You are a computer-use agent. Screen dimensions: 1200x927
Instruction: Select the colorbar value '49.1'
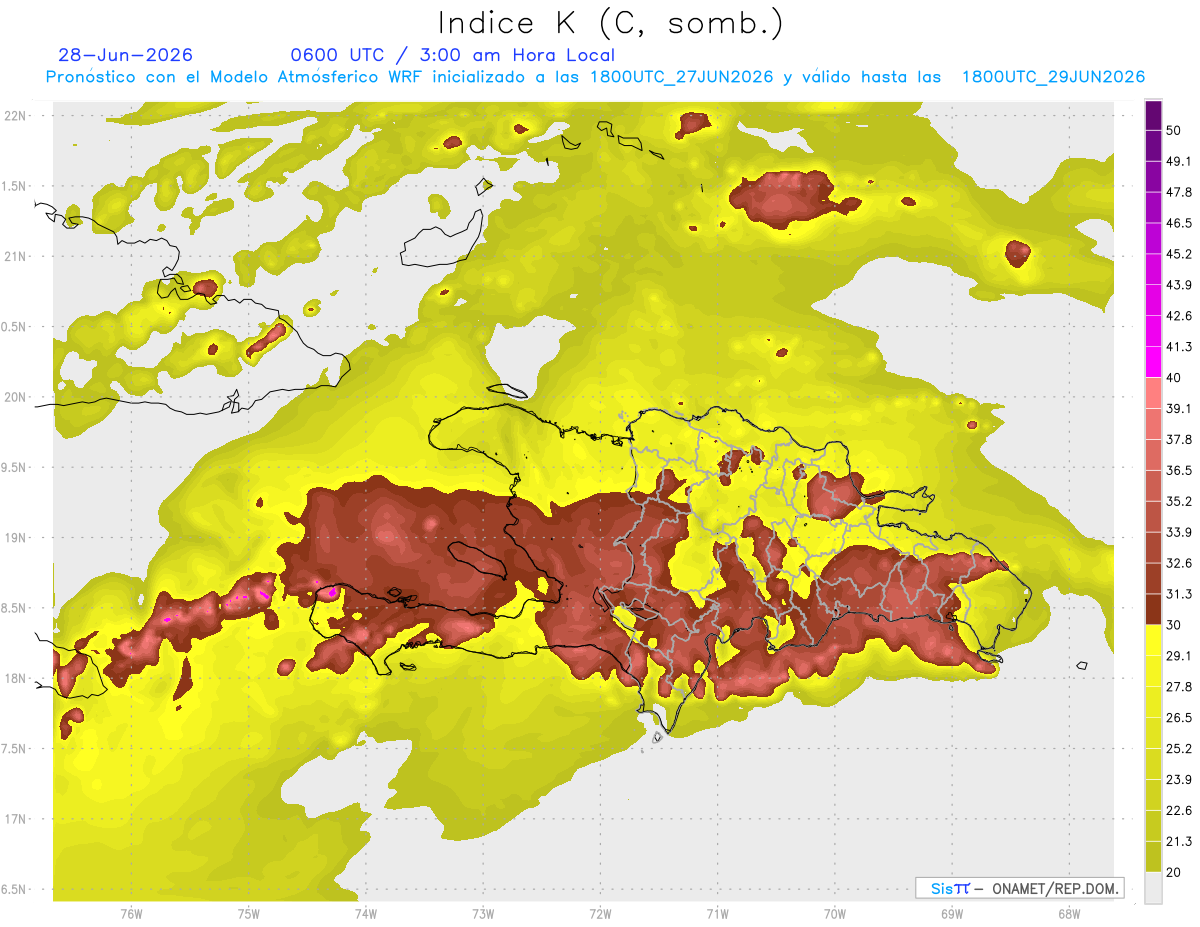(1179, 161)
